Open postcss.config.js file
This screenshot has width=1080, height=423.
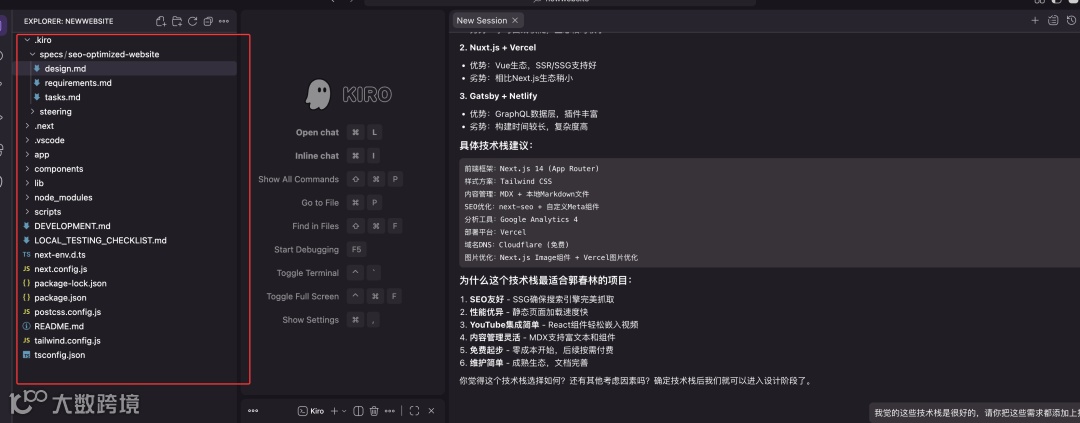[67, 312]
